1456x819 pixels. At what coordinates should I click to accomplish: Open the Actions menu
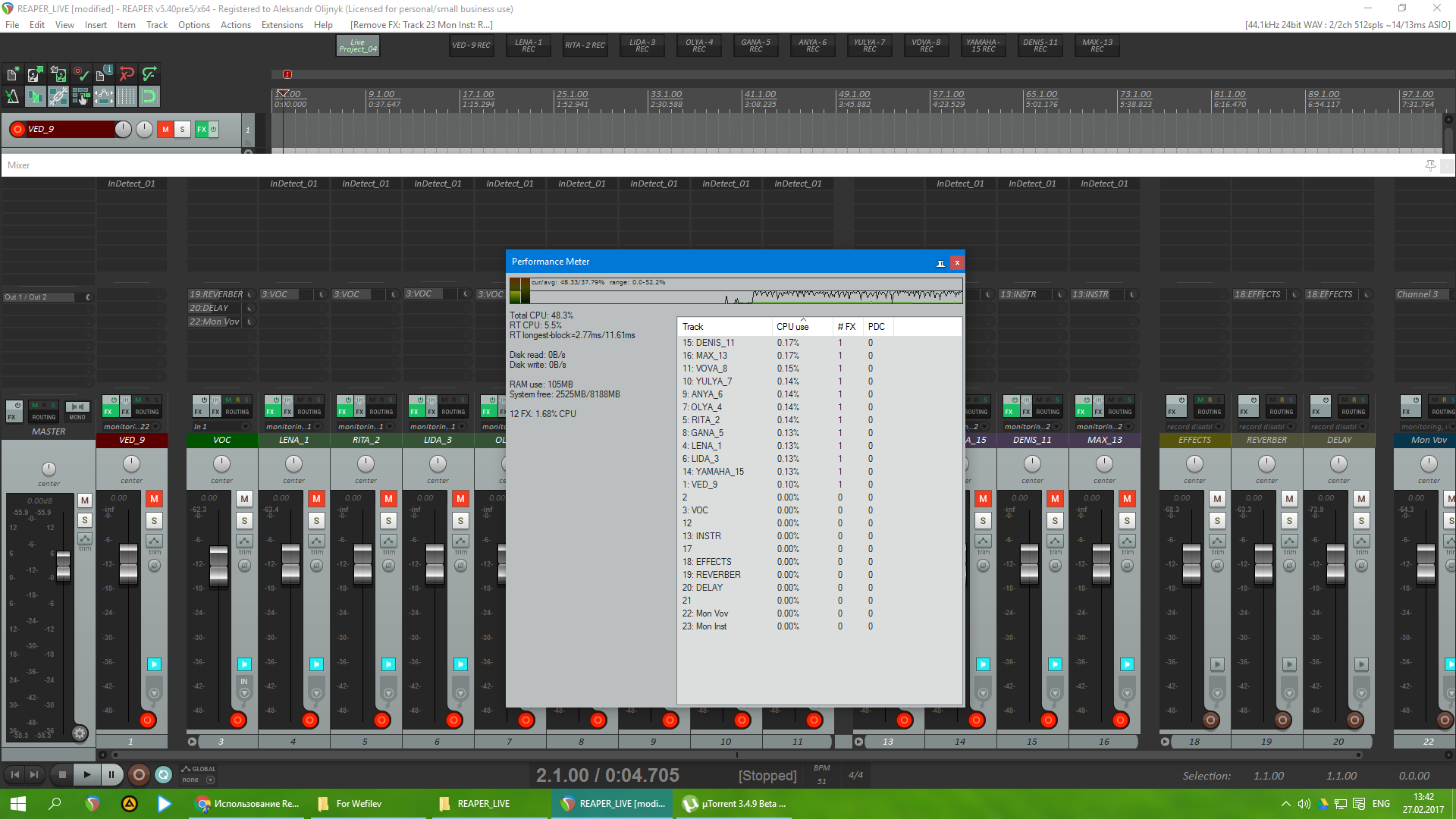pyautogui.click(x=235, y=25)
